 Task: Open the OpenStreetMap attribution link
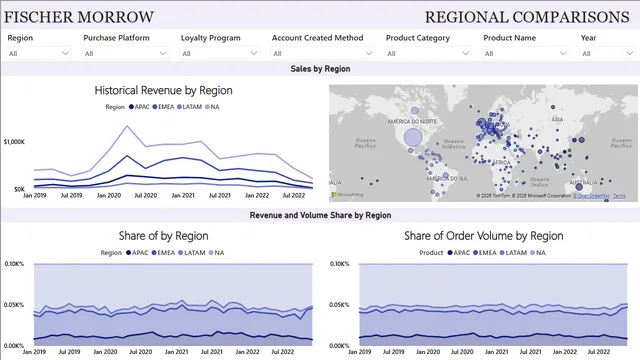591,196
